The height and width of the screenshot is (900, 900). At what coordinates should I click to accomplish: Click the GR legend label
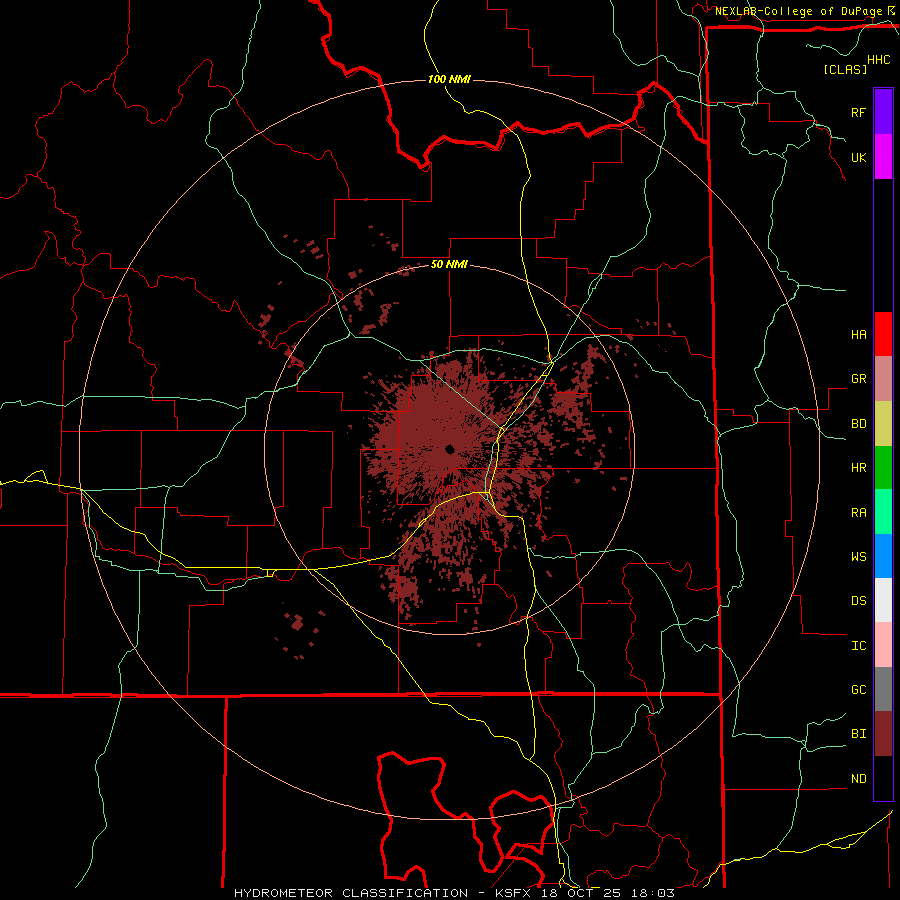858,379
